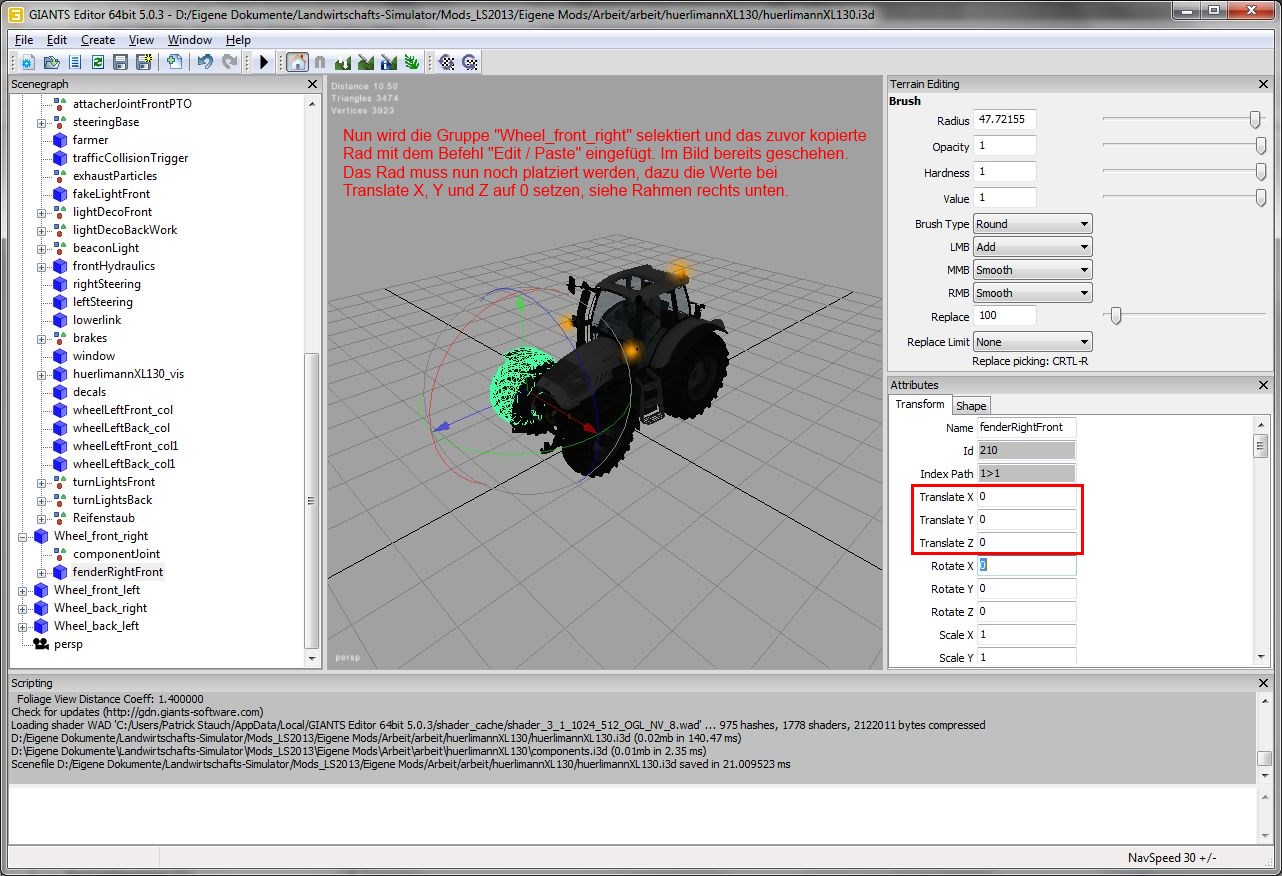Open the LMB Add dropdown
This screenshot has height=876, width=1282.
pyautogui.click(x=1032, y=247)
